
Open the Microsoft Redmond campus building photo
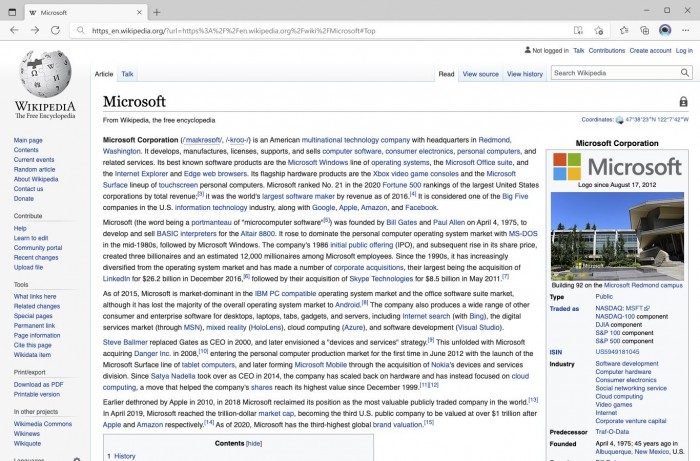tap(617, 237)
